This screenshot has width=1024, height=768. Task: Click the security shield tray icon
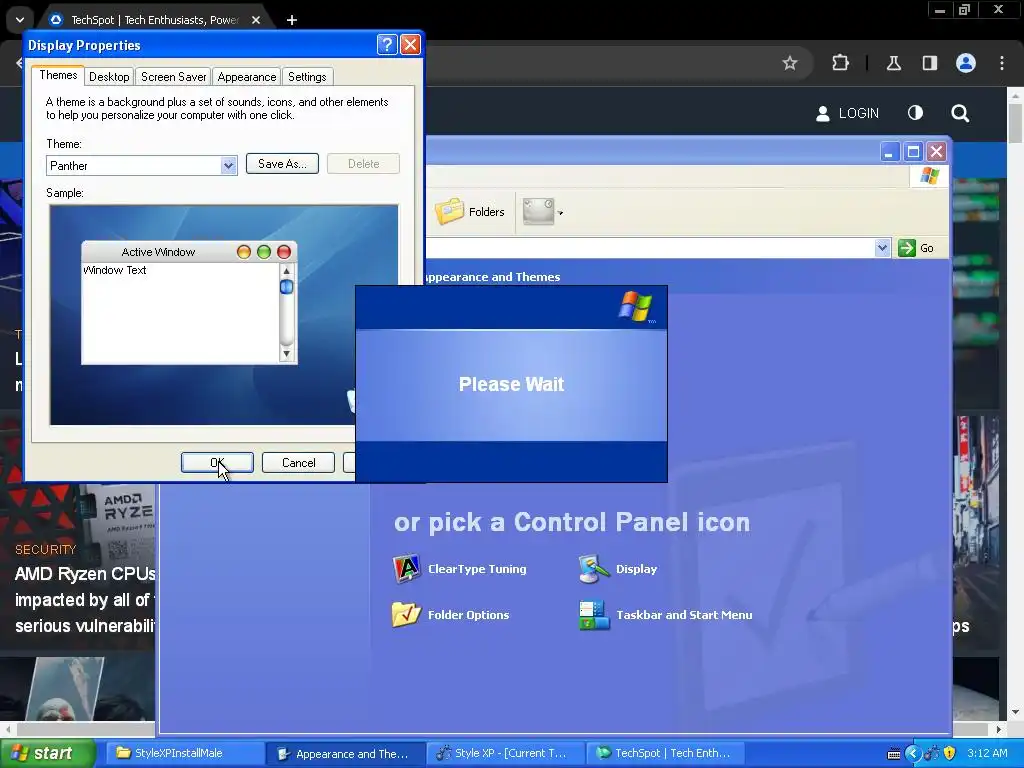(x=950, y=753)
